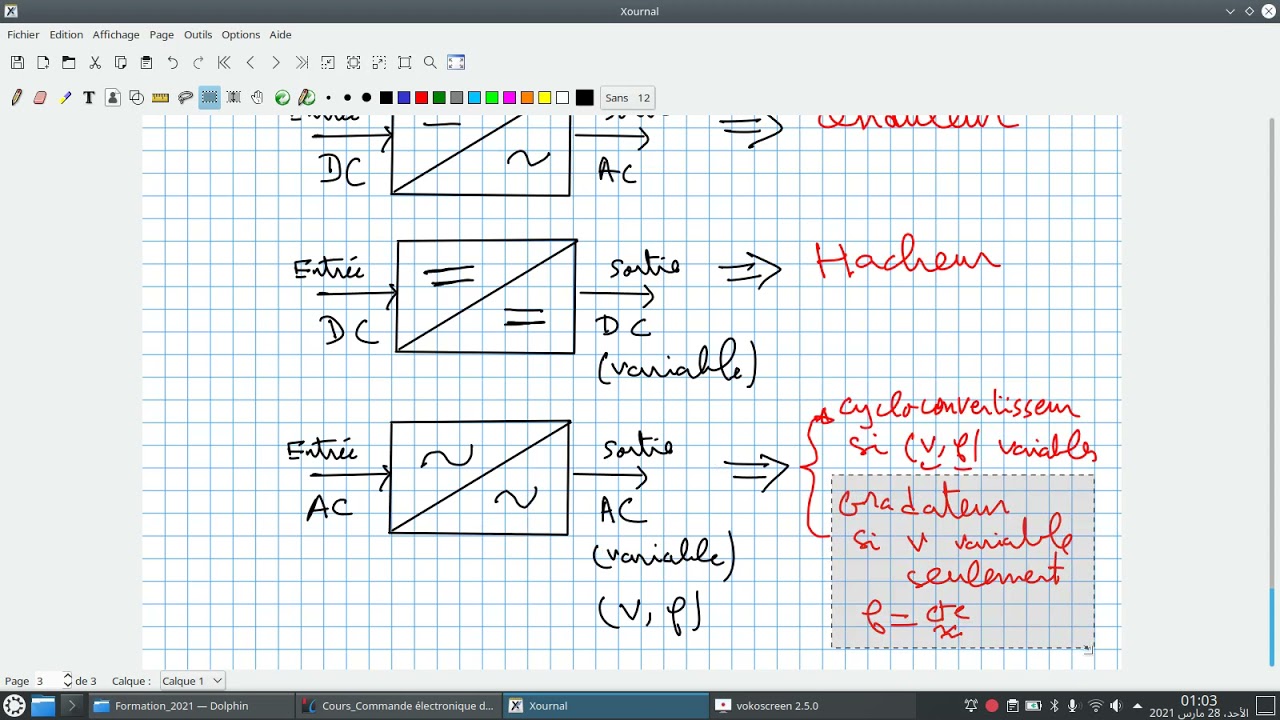Screen dimensions: 1280x720
Task: Click the Zoom out icon
Action: (327, 62)
